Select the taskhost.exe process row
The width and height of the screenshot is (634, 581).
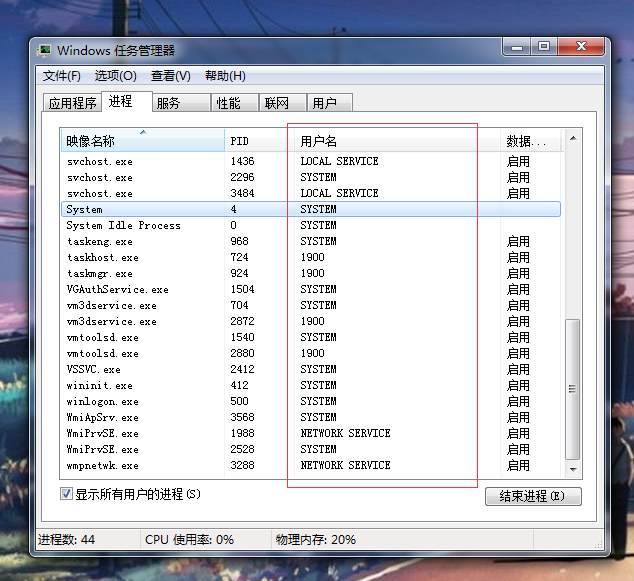point(311,257)
